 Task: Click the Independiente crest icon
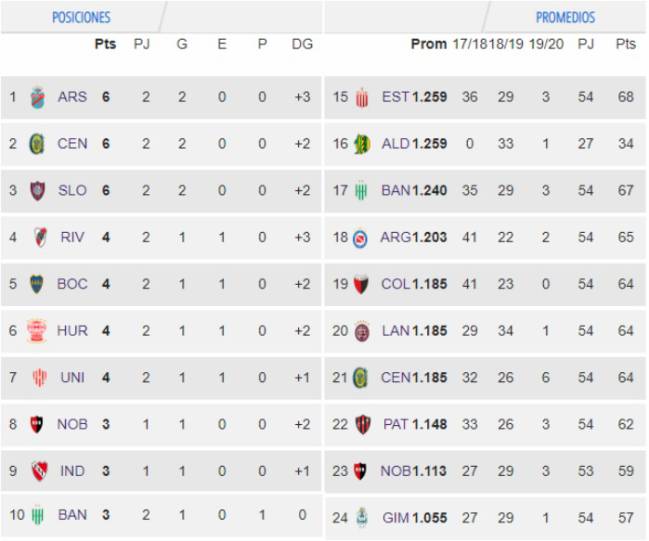[40, 471]
